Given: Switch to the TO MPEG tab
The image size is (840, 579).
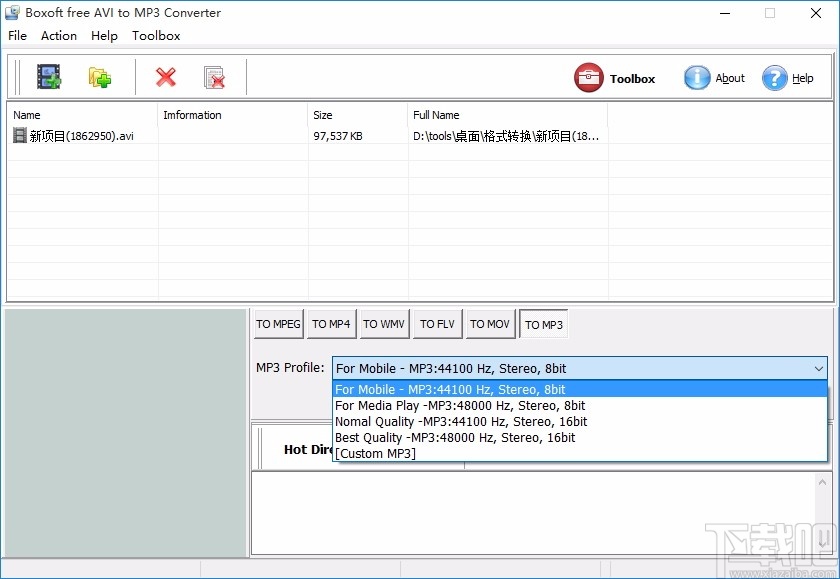Looking at the screenshot, I should [x=278, y=324].
